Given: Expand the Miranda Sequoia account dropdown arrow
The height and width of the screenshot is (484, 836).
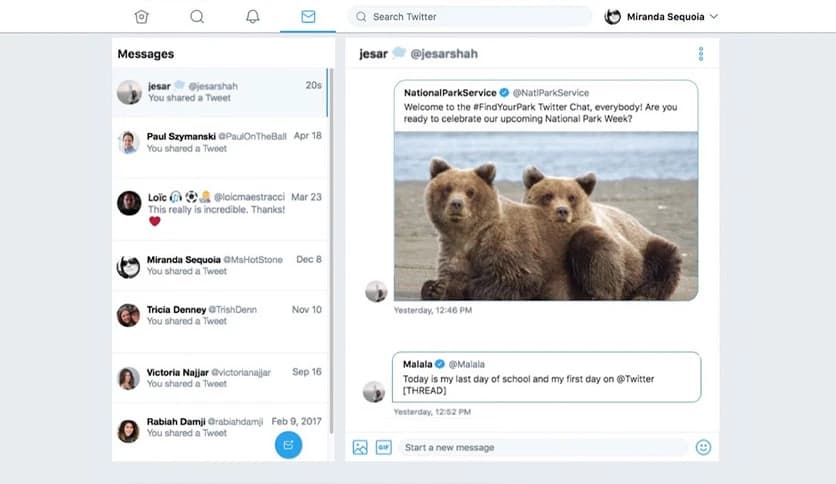Looking at the screenshot, I should pos(714,17).
